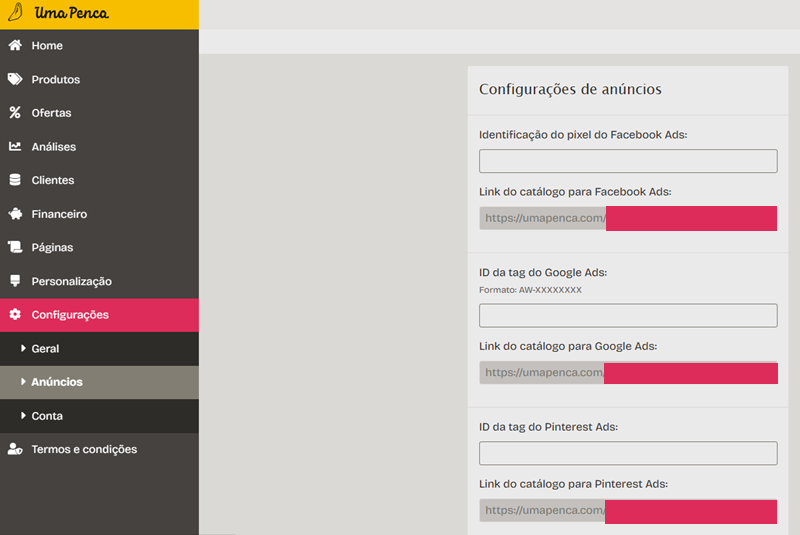Click the Ofertas percent icon
The image size is (800, 535).
[15, 113]
